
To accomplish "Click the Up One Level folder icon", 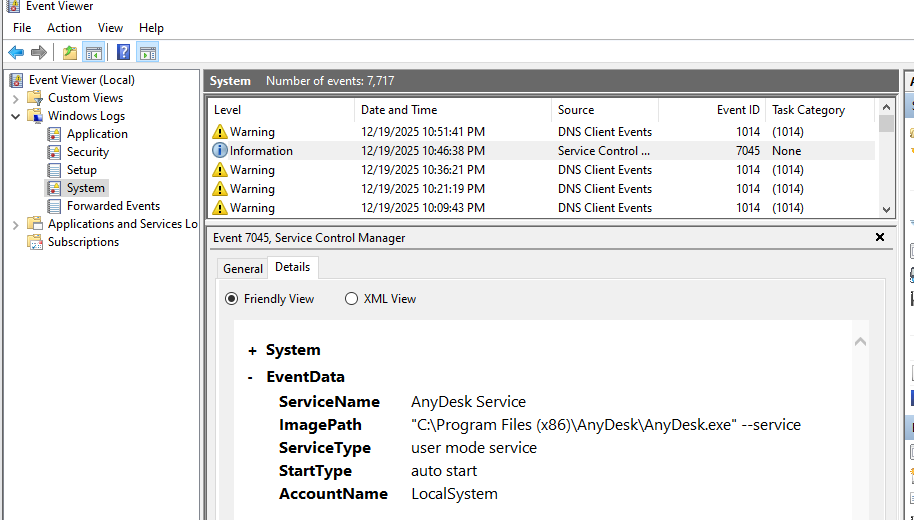I will click(70, 52).
